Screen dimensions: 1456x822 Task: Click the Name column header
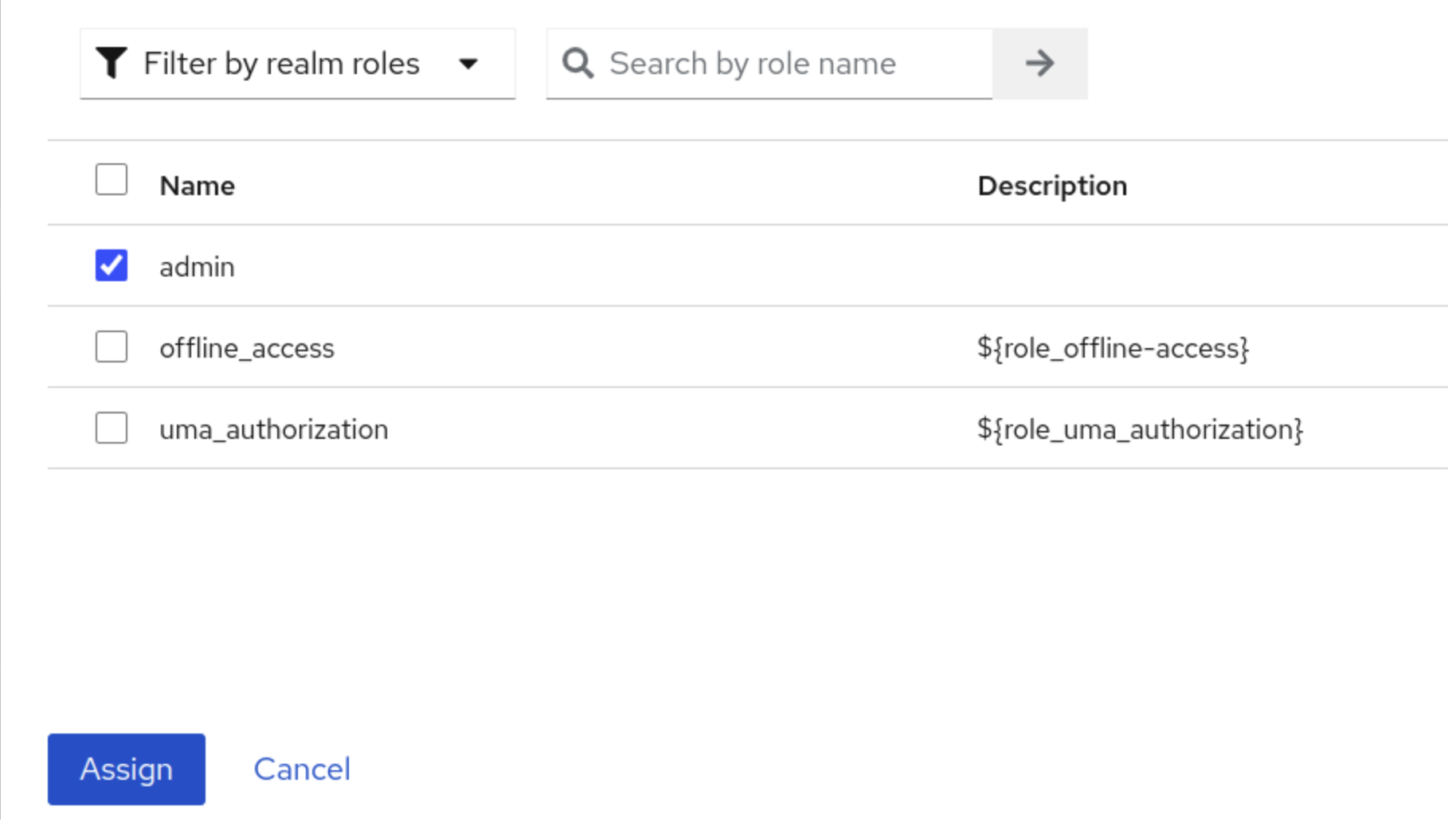(x=197, y=186)
